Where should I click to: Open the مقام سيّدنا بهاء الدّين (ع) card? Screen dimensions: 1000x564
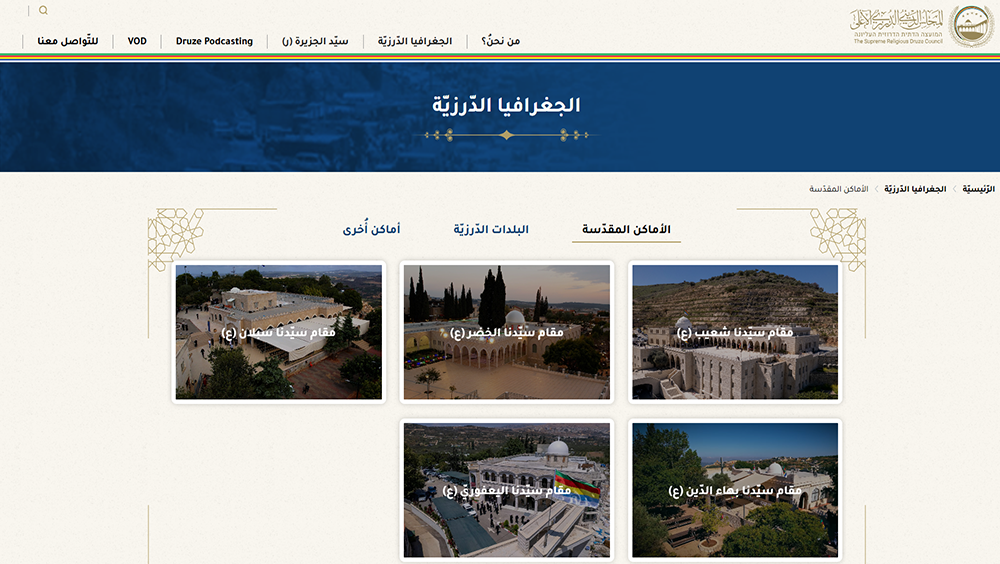click(734, 490)
